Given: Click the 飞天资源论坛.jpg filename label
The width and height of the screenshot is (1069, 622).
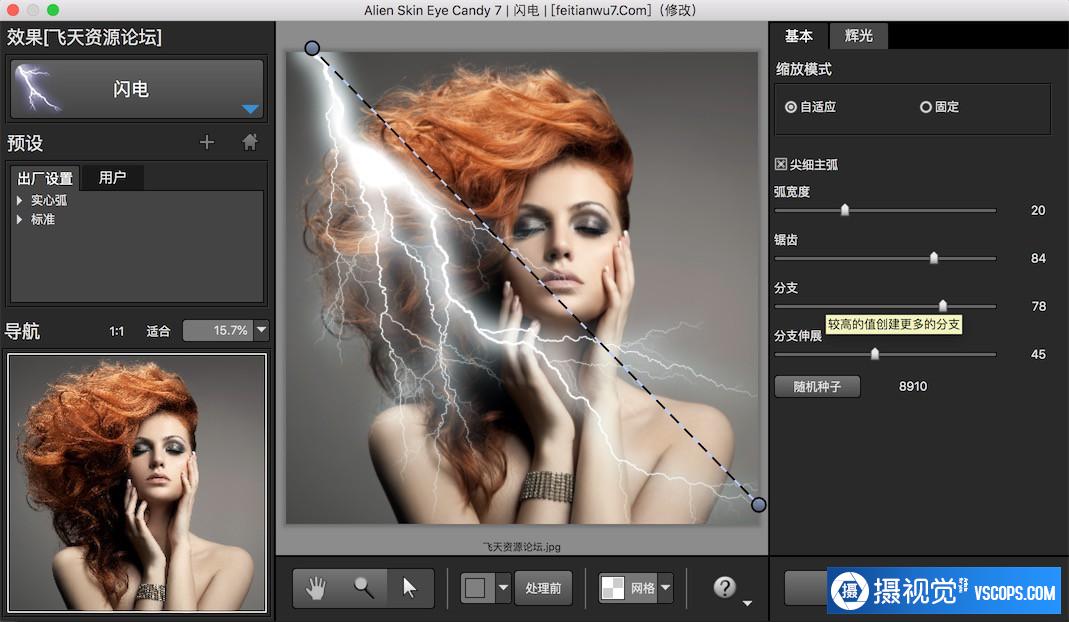Looking at the screenshot, I should (522, 546).
